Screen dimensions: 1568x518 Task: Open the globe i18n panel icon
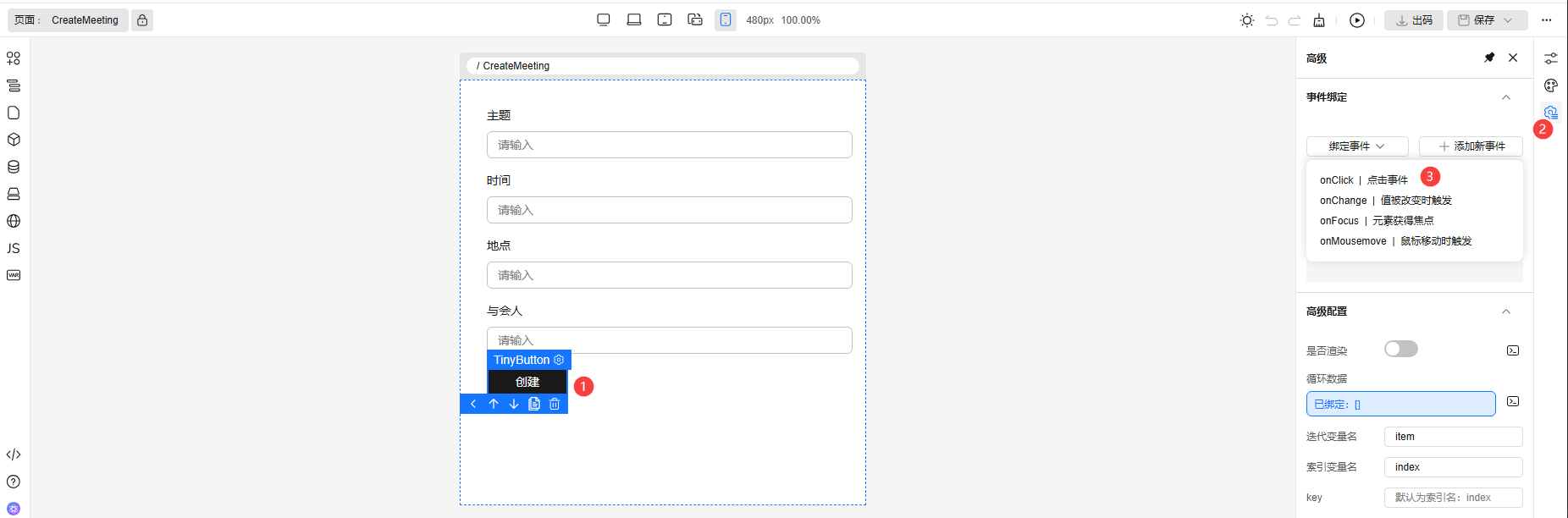(x=14, y=221)
